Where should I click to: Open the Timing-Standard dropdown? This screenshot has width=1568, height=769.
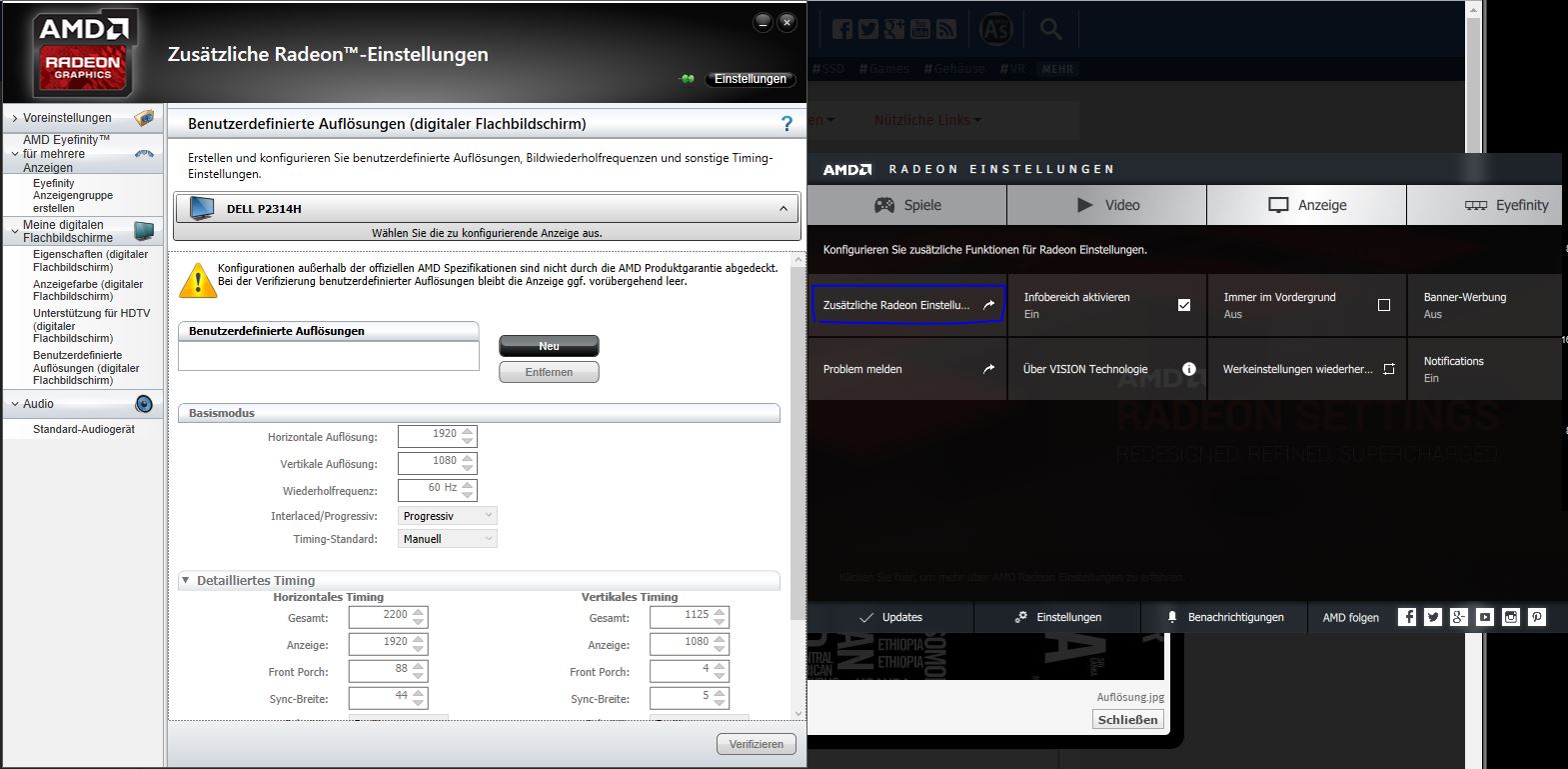click(x=447, y=539)
